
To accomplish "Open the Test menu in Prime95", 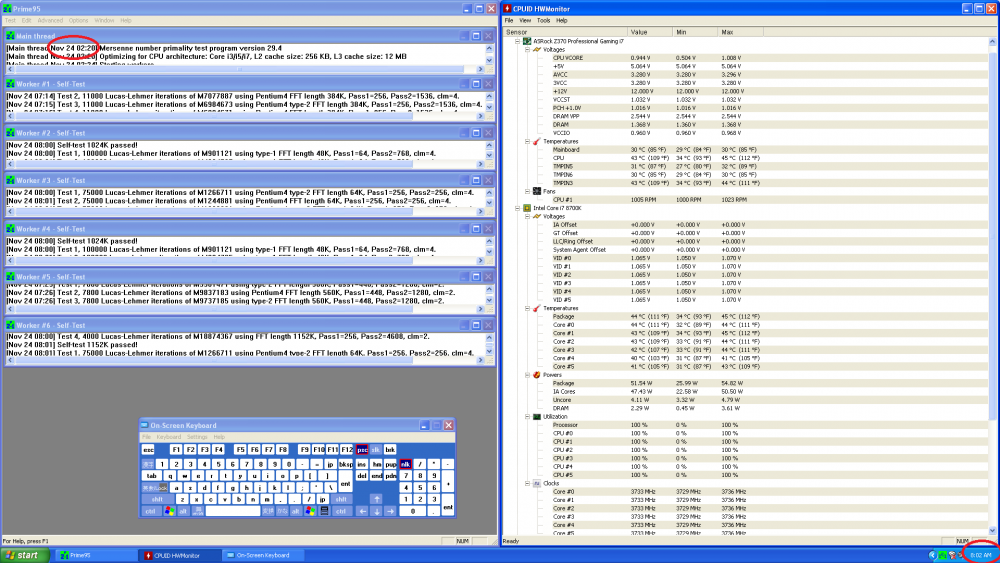I will click(x=10, y=20).
